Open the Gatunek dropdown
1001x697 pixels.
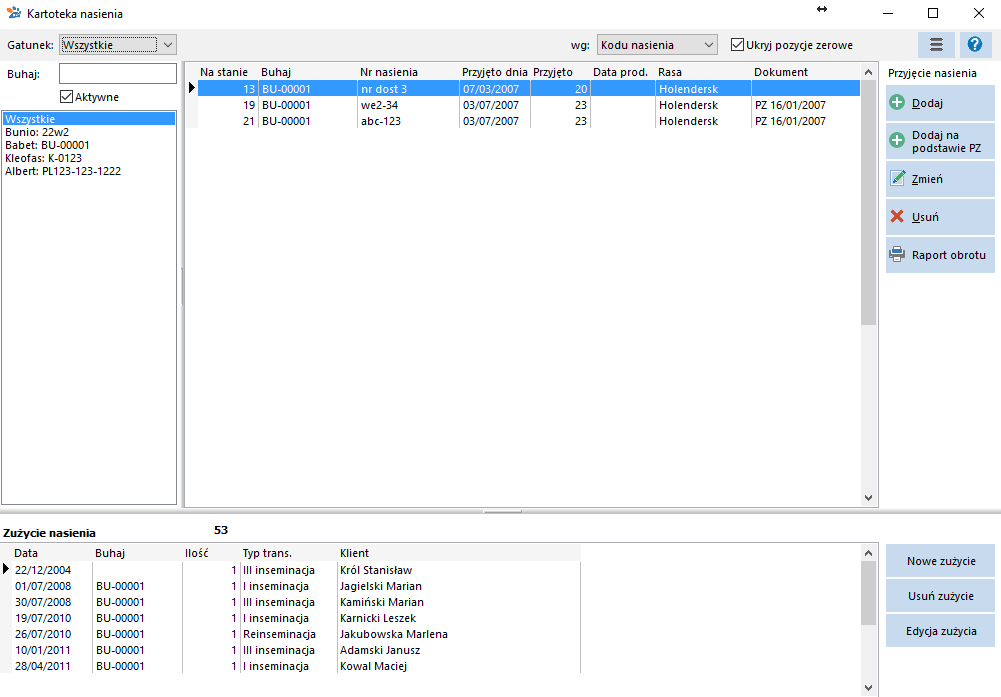point(117,45)
